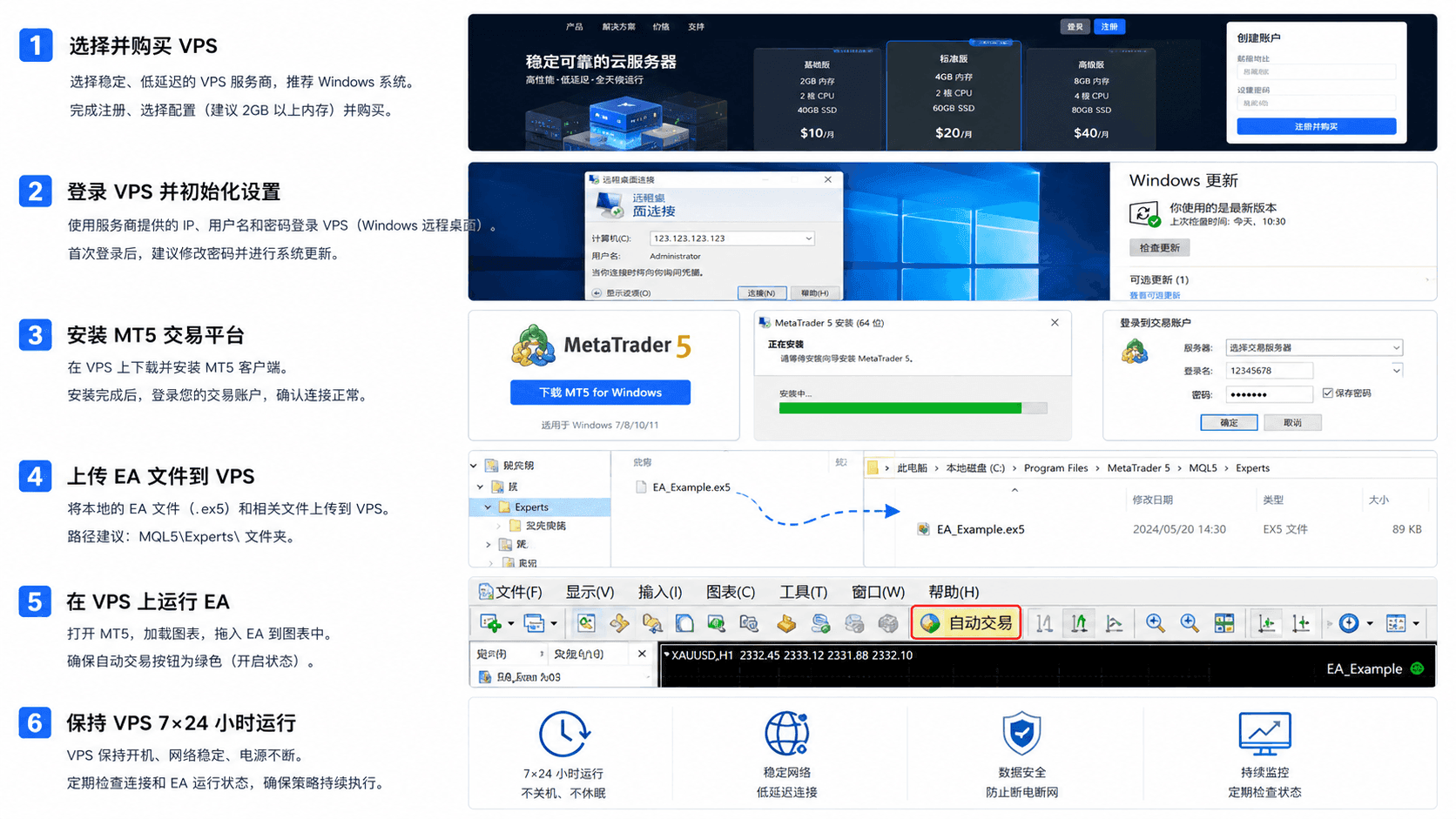
Task: Click the 7×24 clock icon
Action: [x=563, y=734]
